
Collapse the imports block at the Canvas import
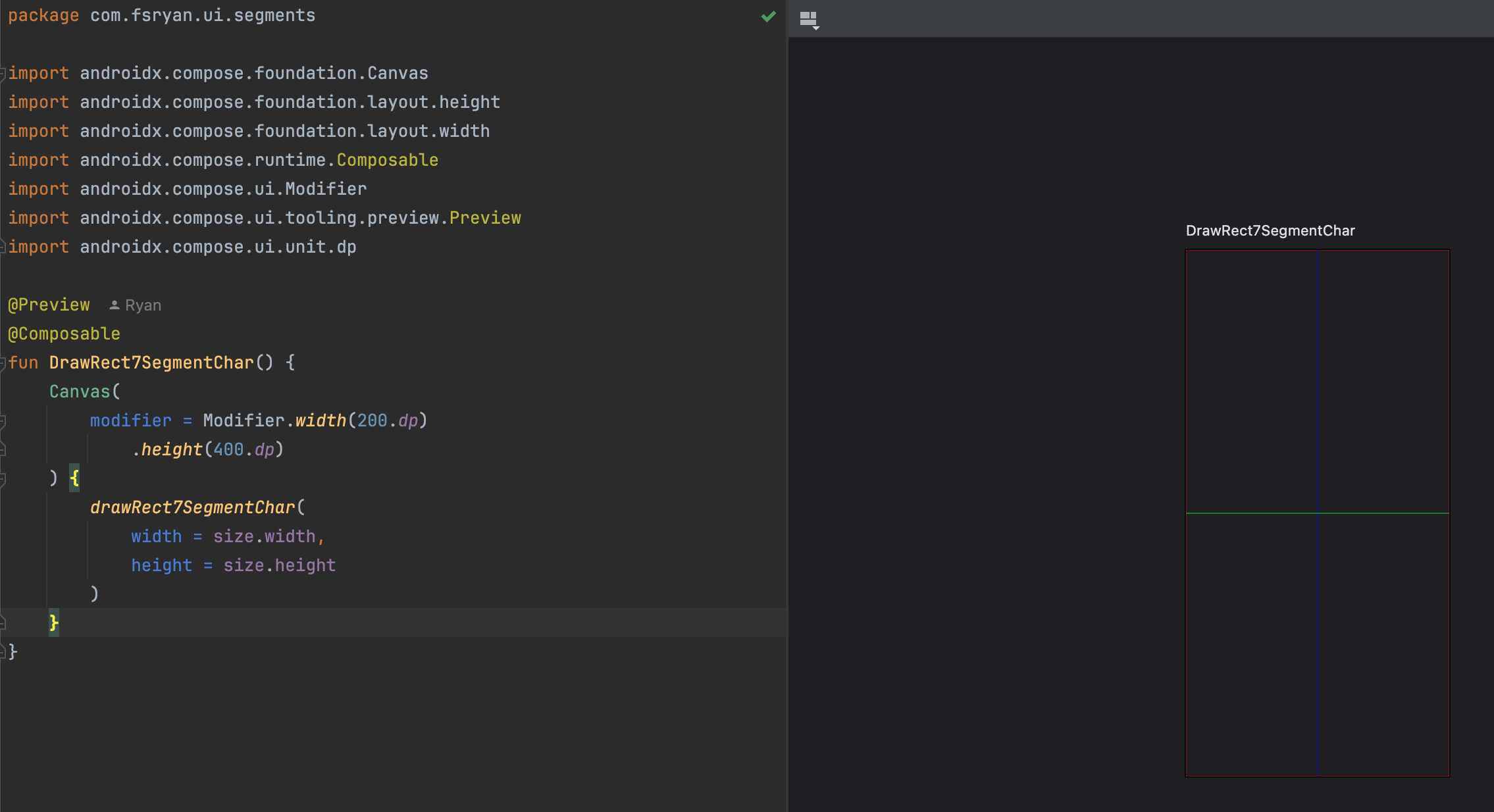[x=3, y=73]
